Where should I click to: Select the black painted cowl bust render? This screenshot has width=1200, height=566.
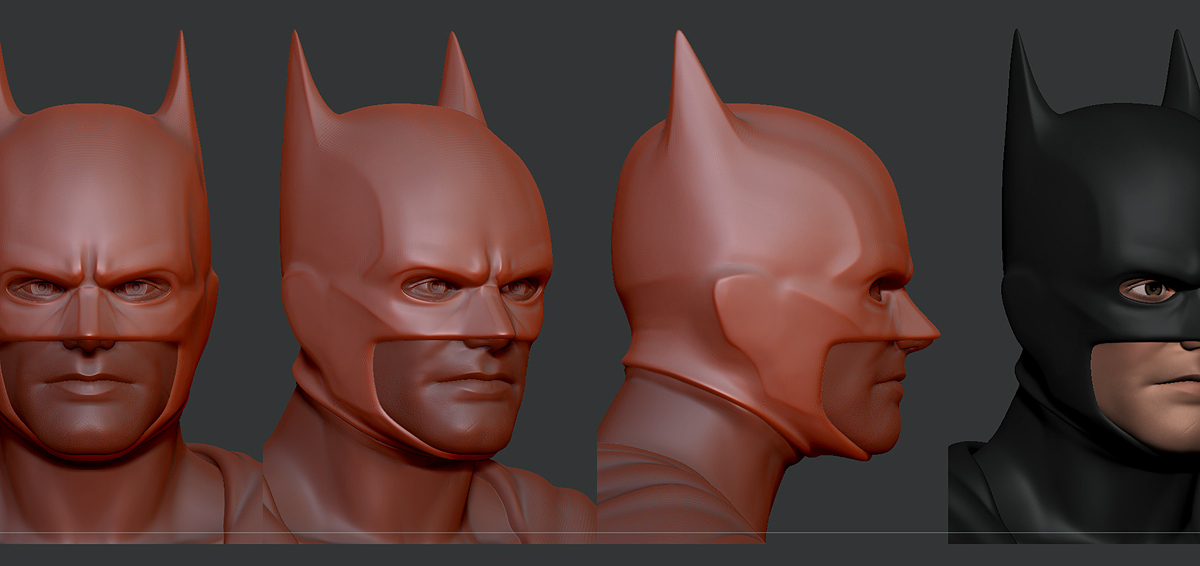coord(1074,287)
